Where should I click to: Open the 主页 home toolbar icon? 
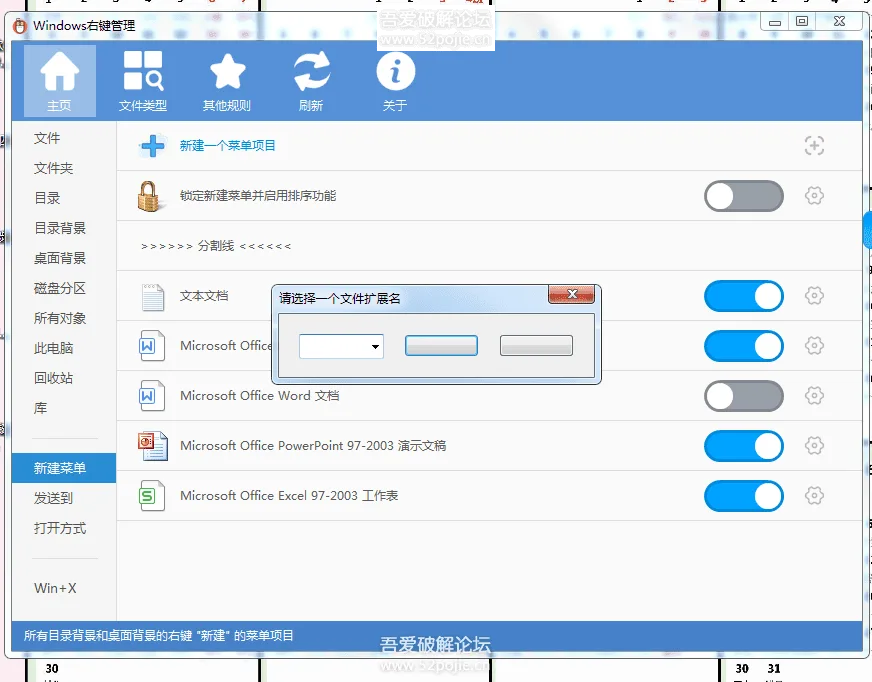click(x=60, y=81)
